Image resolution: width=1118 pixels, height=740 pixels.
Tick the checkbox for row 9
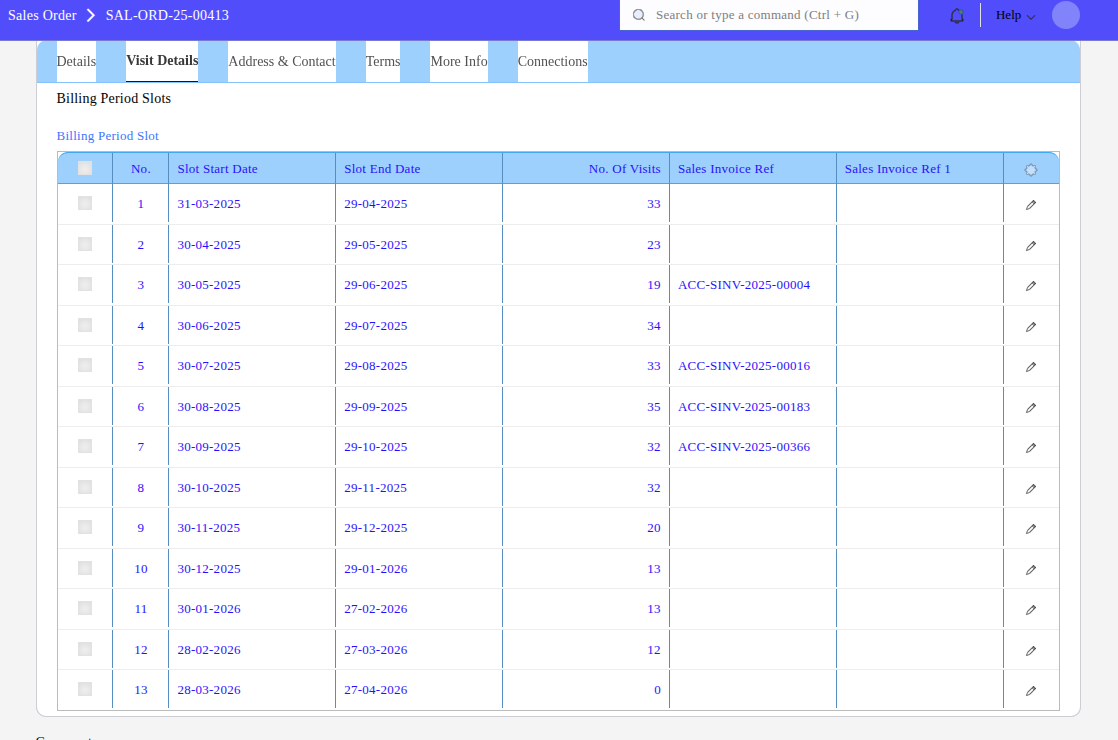85,527
